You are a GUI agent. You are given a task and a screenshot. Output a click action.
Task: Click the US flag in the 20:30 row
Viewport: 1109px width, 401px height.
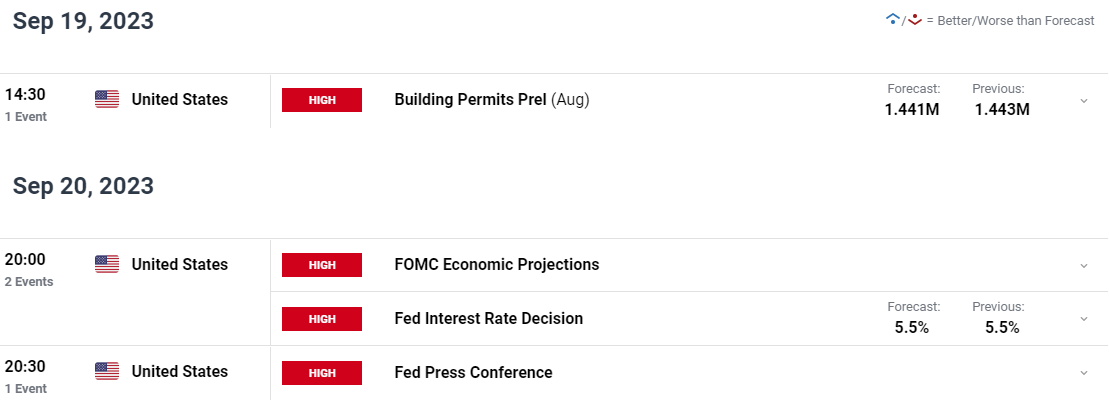point(107,371)
